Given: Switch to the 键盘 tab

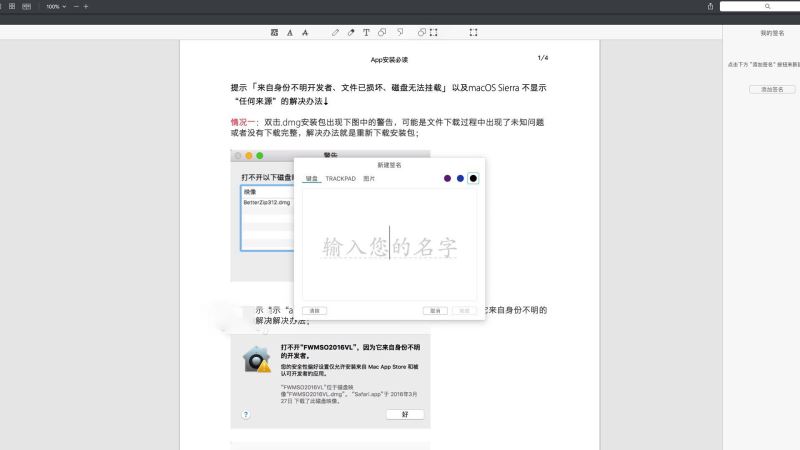Looking at the screenshot, I should 312,179.
